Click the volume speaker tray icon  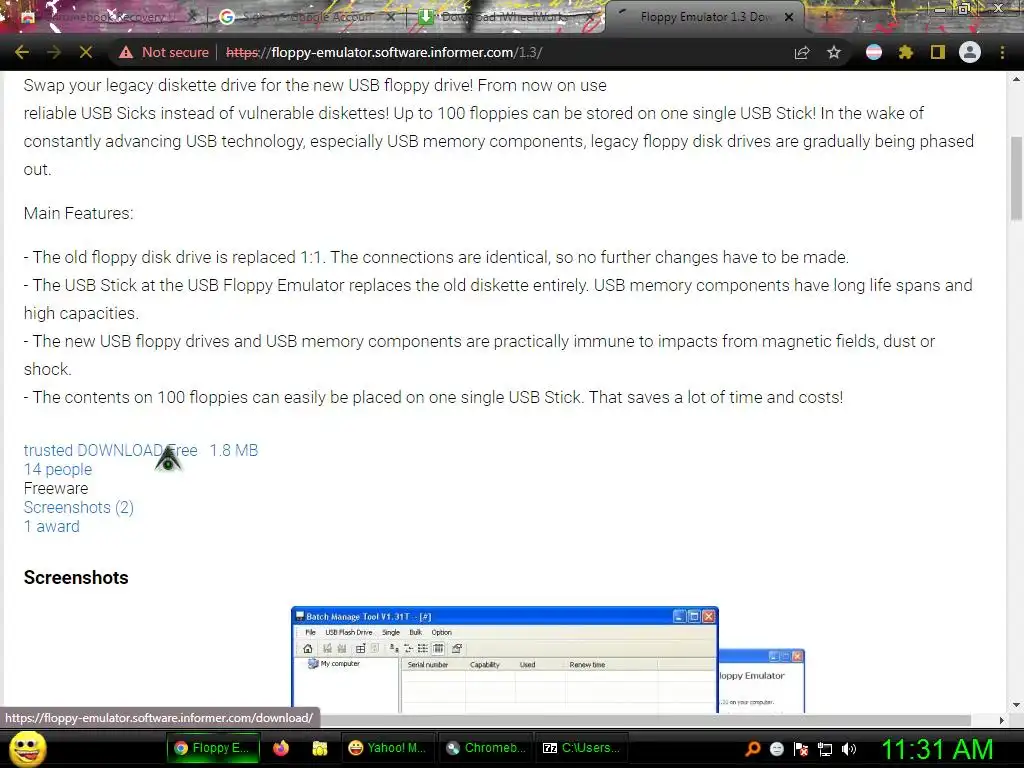[849, 748]
